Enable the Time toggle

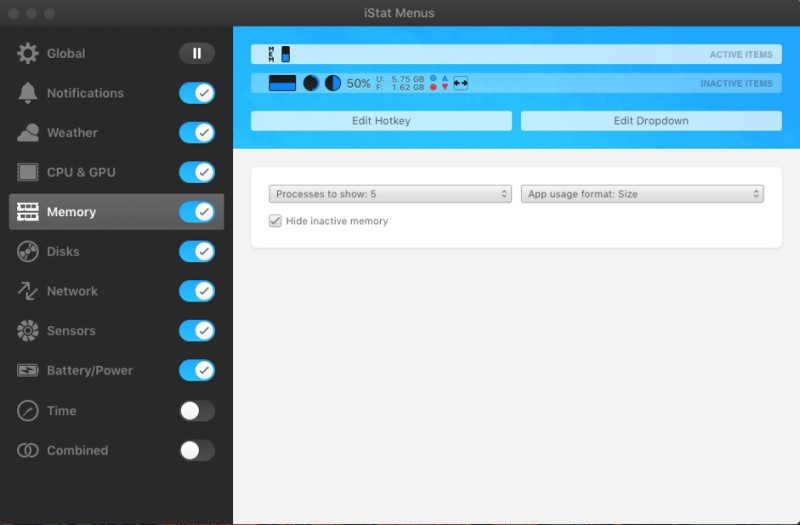[x=197, y=411]
